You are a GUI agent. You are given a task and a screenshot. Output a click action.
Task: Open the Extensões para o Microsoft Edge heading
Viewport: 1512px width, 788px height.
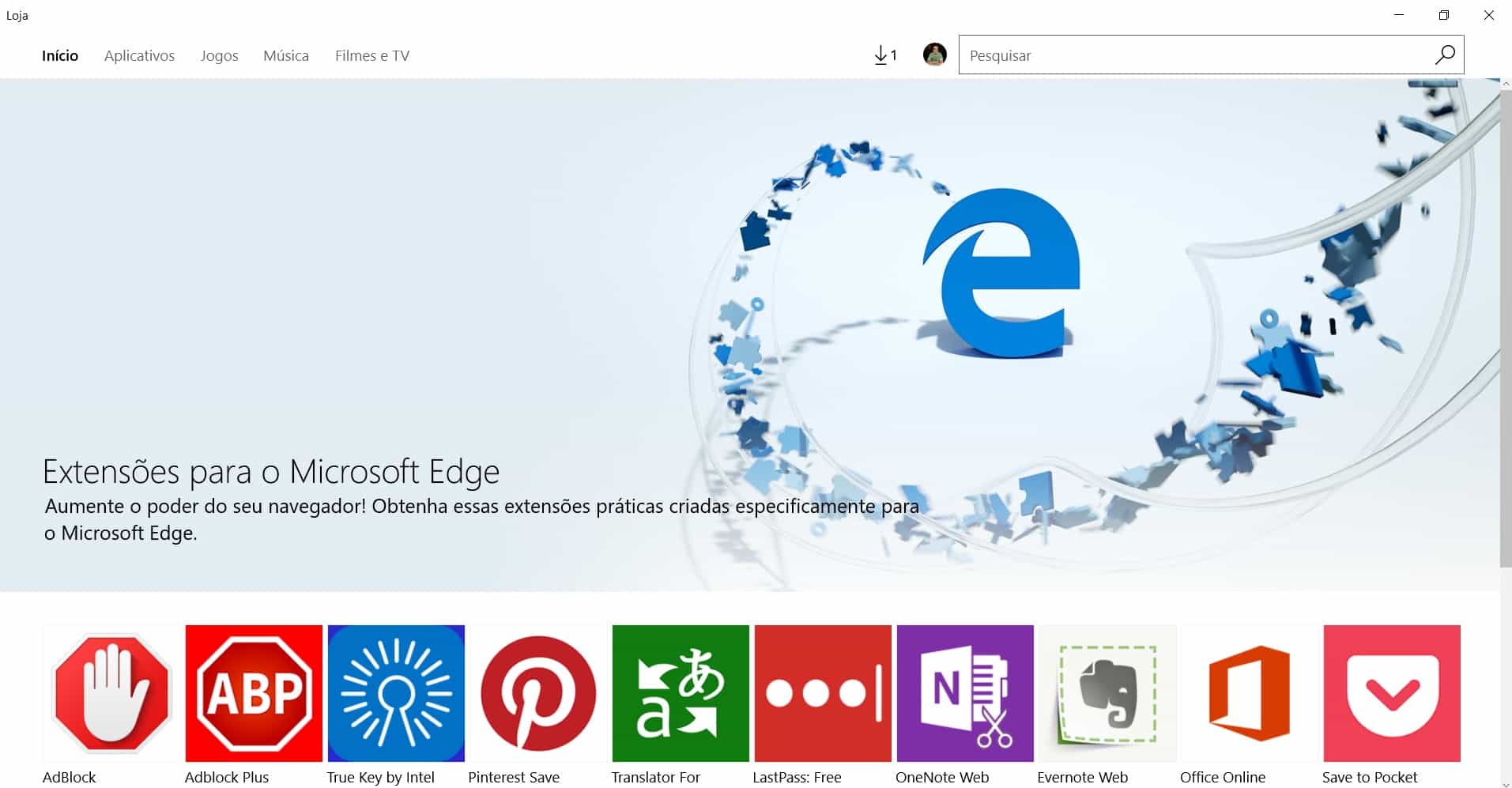(271, 471)
